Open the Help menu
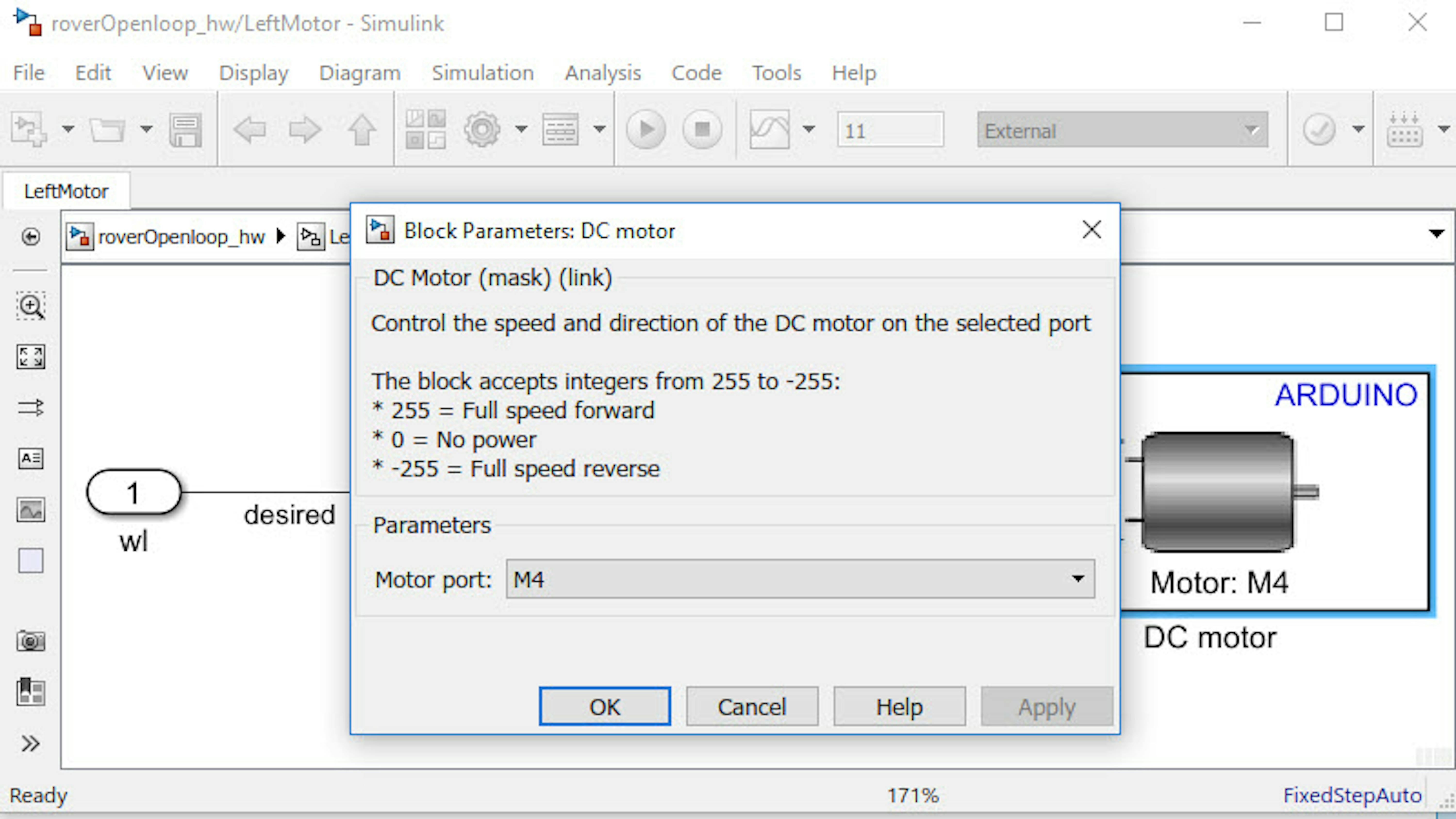The image size is (1456, 819). (854, 72)
